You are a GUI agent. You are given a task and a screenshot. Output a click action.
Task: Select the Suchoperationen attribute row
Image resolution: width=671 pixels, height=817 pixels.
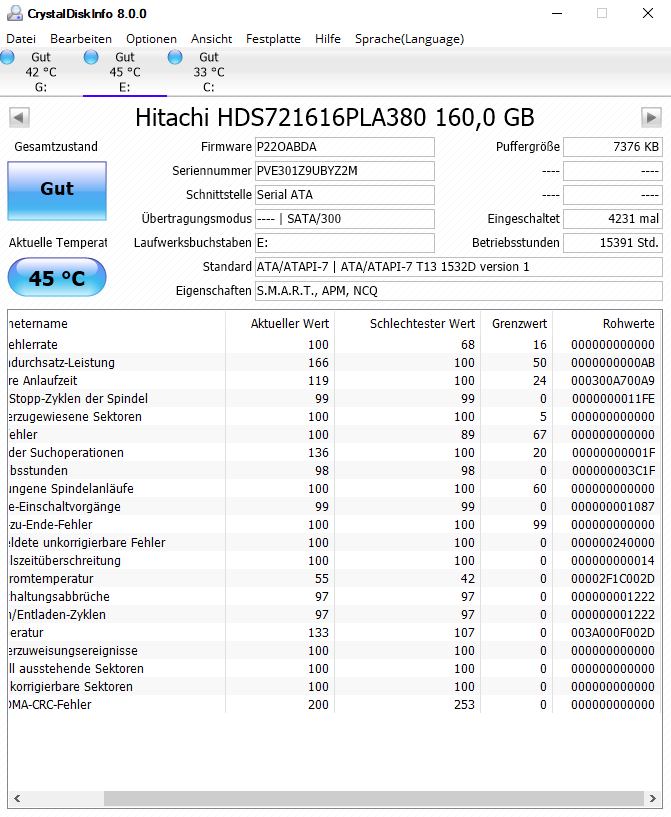click(x=335, y=453)
